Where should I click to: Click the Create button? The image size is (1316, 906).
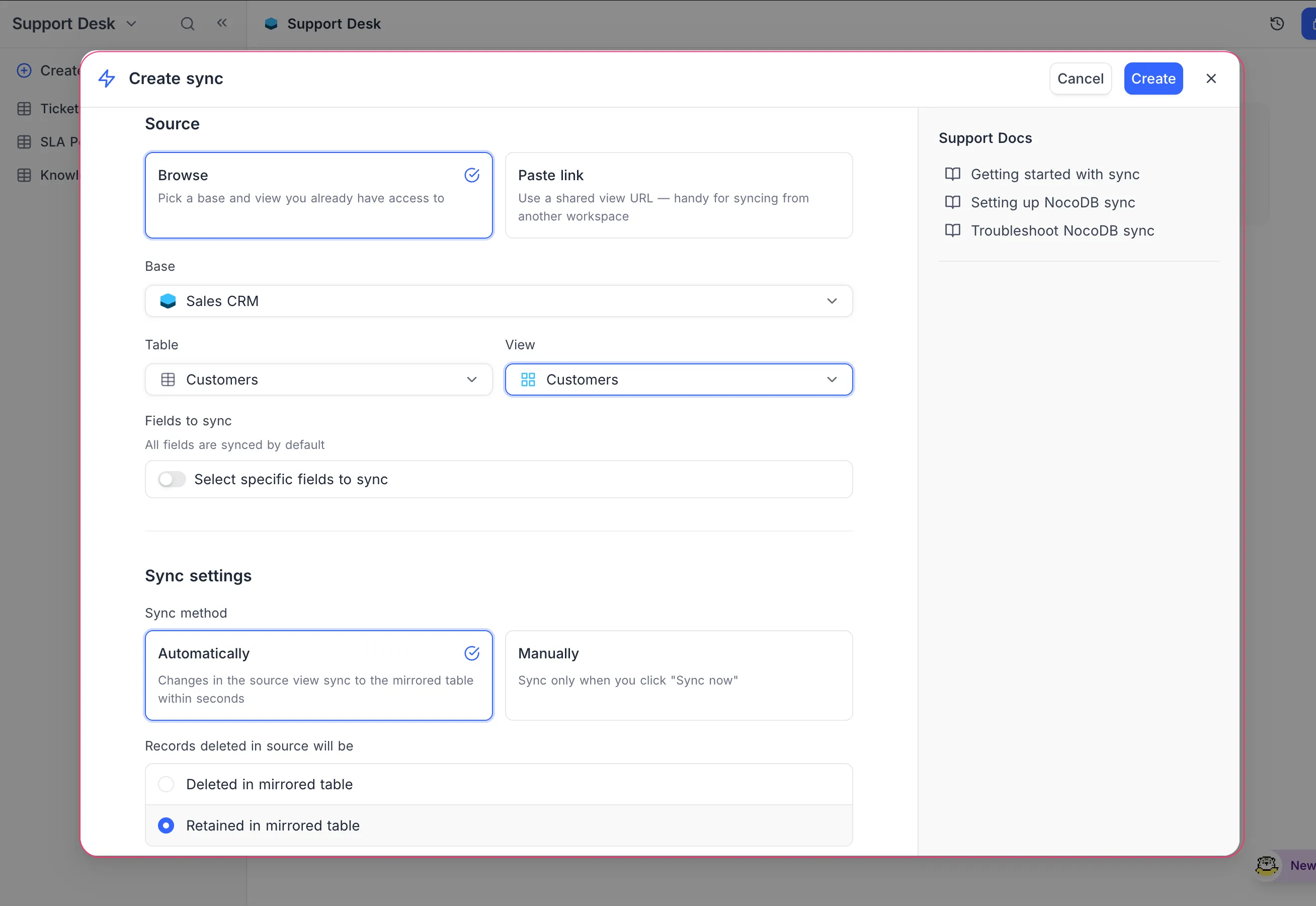(1153, 79)
